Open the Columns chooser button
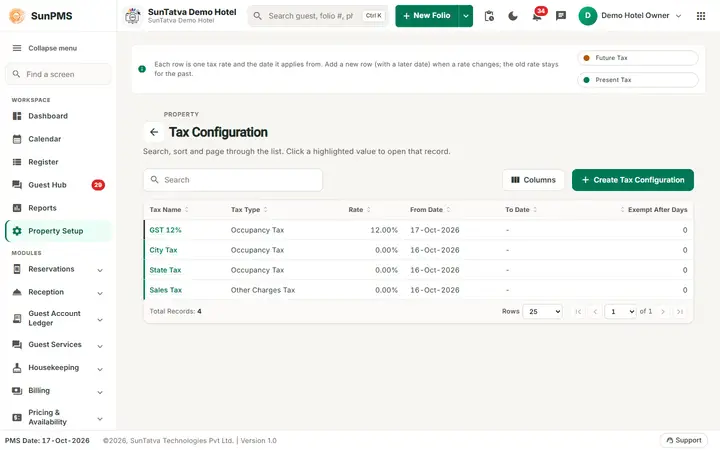This screenshot has width=720, height=450. [533, 180]
